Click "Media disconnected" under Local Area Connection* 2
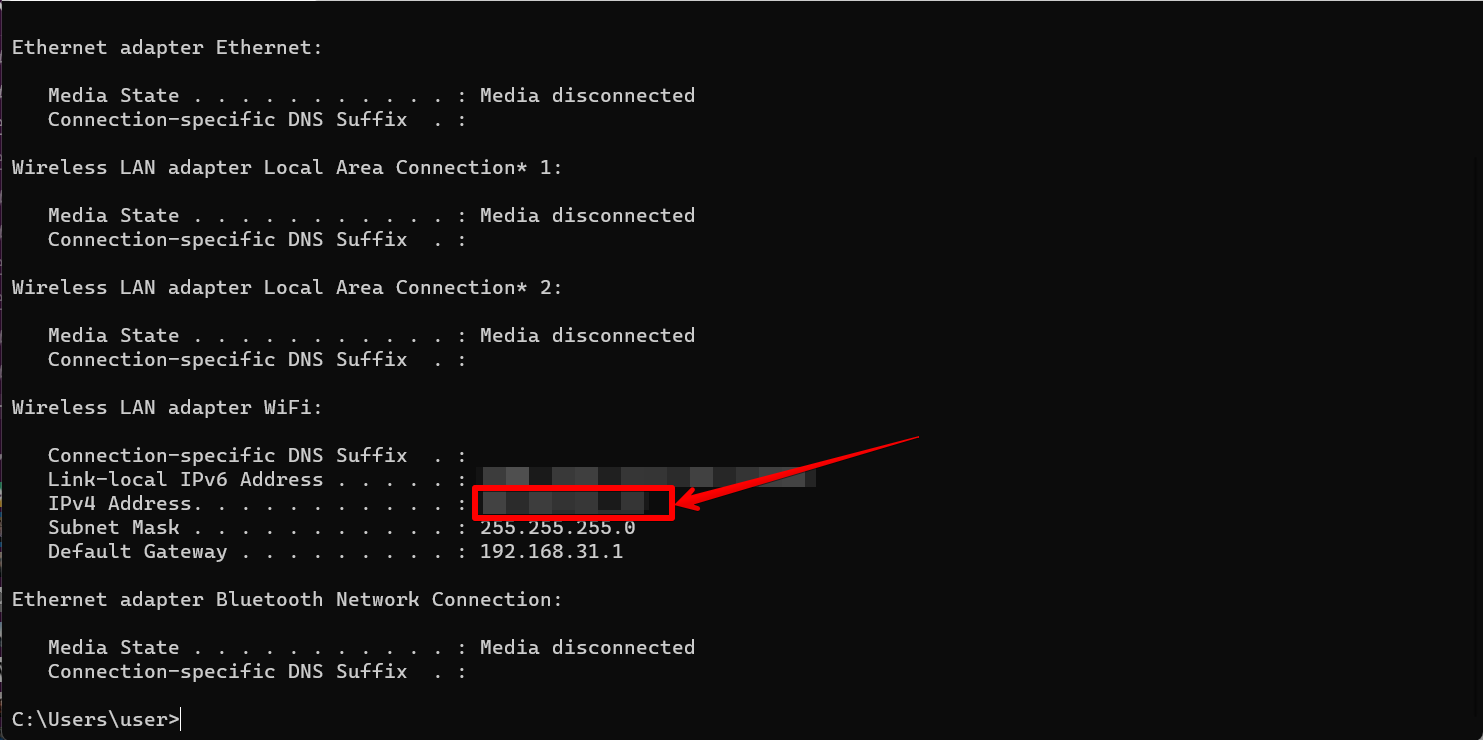The height and width of the screenshot is (740, 1483). click(587, 335)
